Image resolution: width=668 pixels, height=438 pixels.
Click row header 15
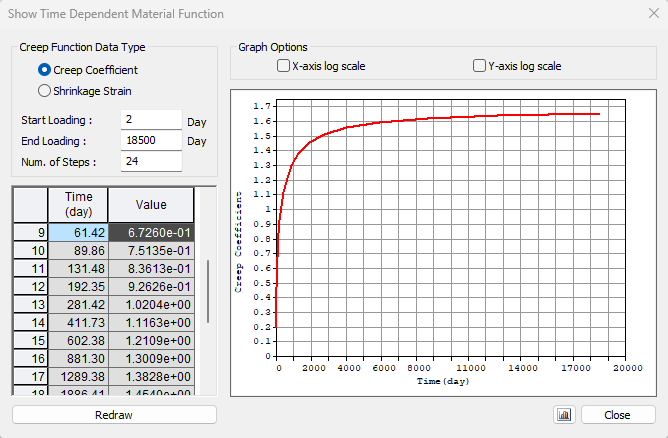point(31,340)
